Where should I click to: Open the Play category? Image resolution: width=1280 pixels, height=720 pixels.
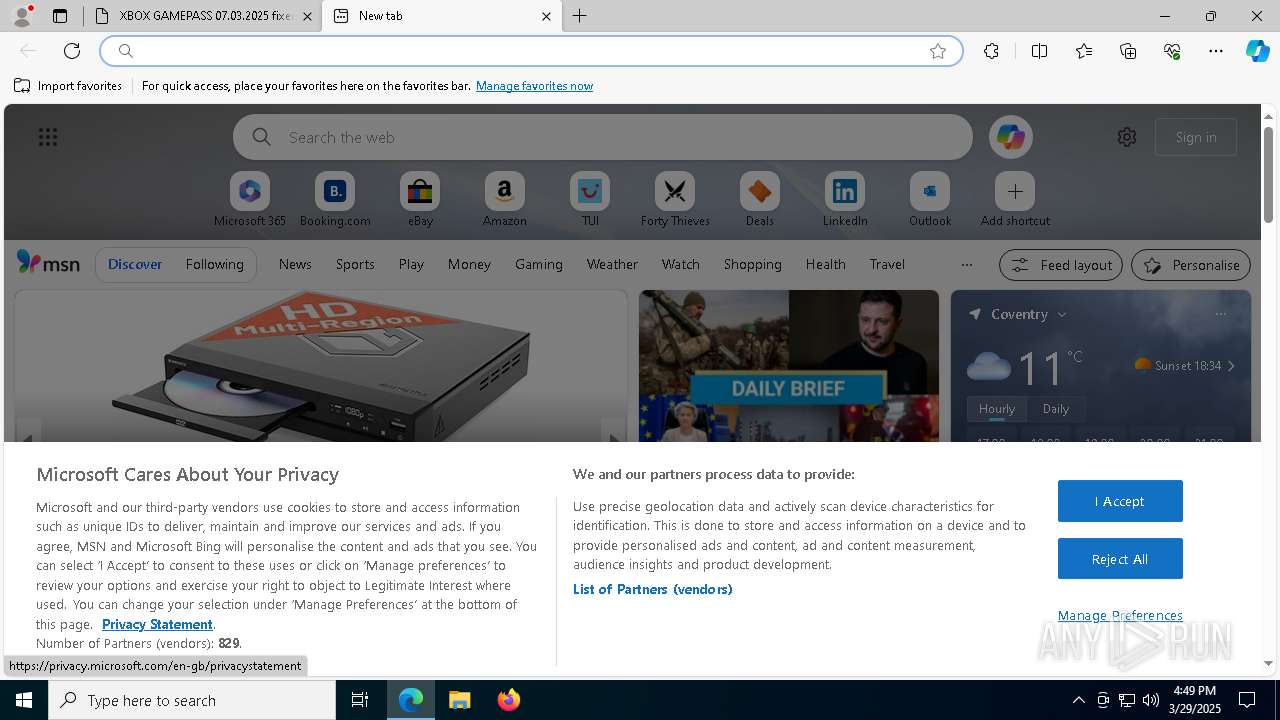(x=411, y=264)
